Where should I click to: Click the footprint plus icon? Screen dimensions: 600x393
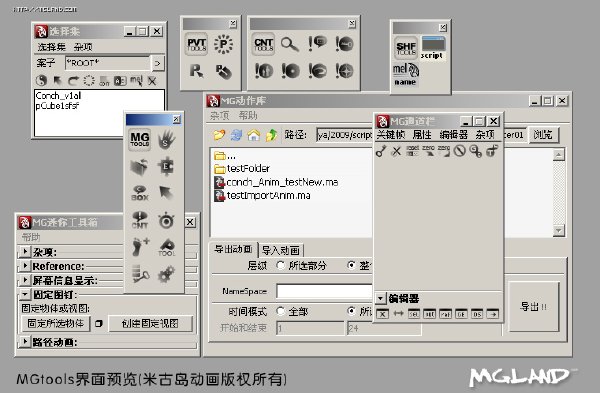click(x=140, y=247)
